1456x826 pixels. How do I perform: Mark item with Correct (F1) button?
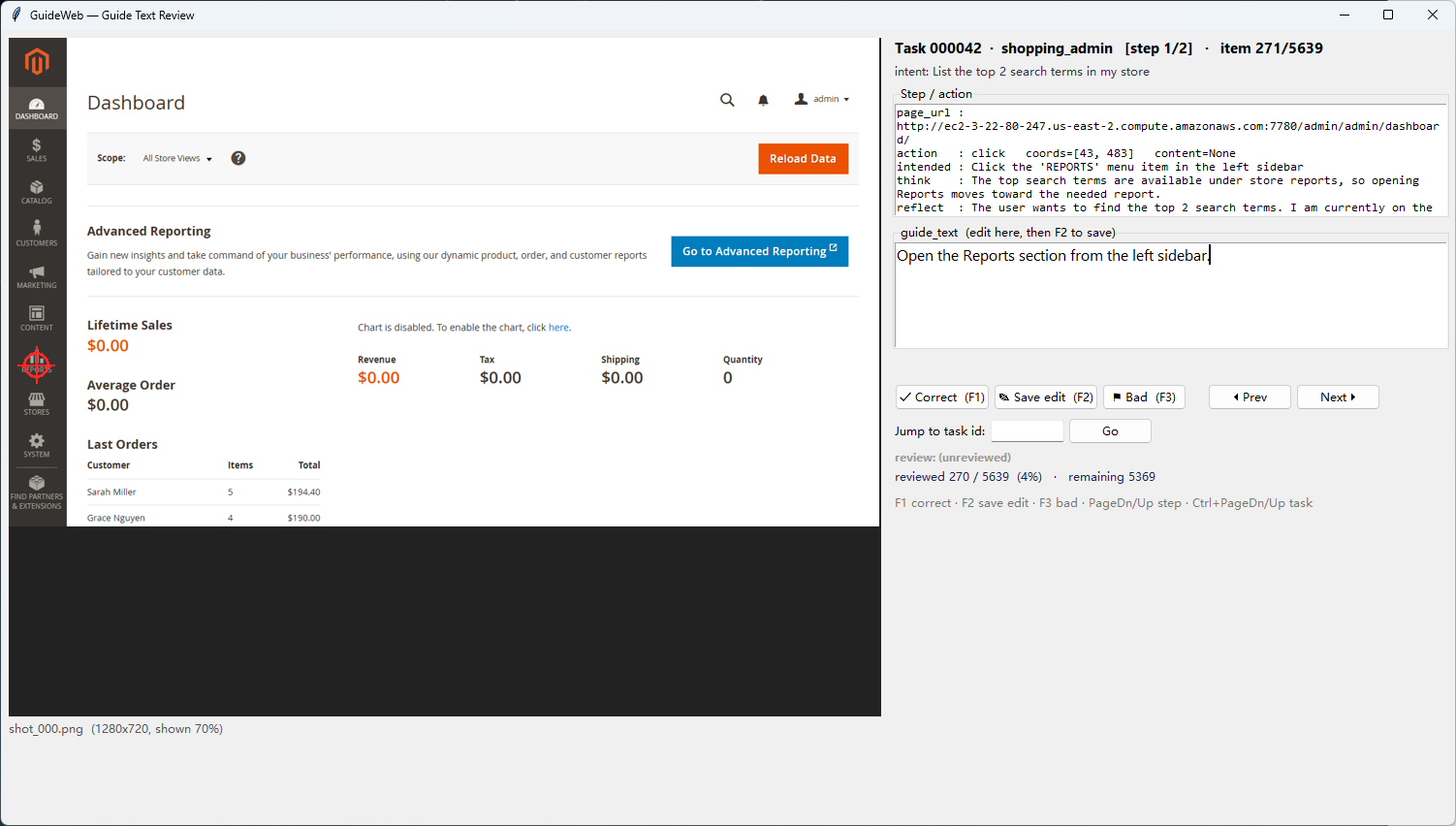coord(942,397)
